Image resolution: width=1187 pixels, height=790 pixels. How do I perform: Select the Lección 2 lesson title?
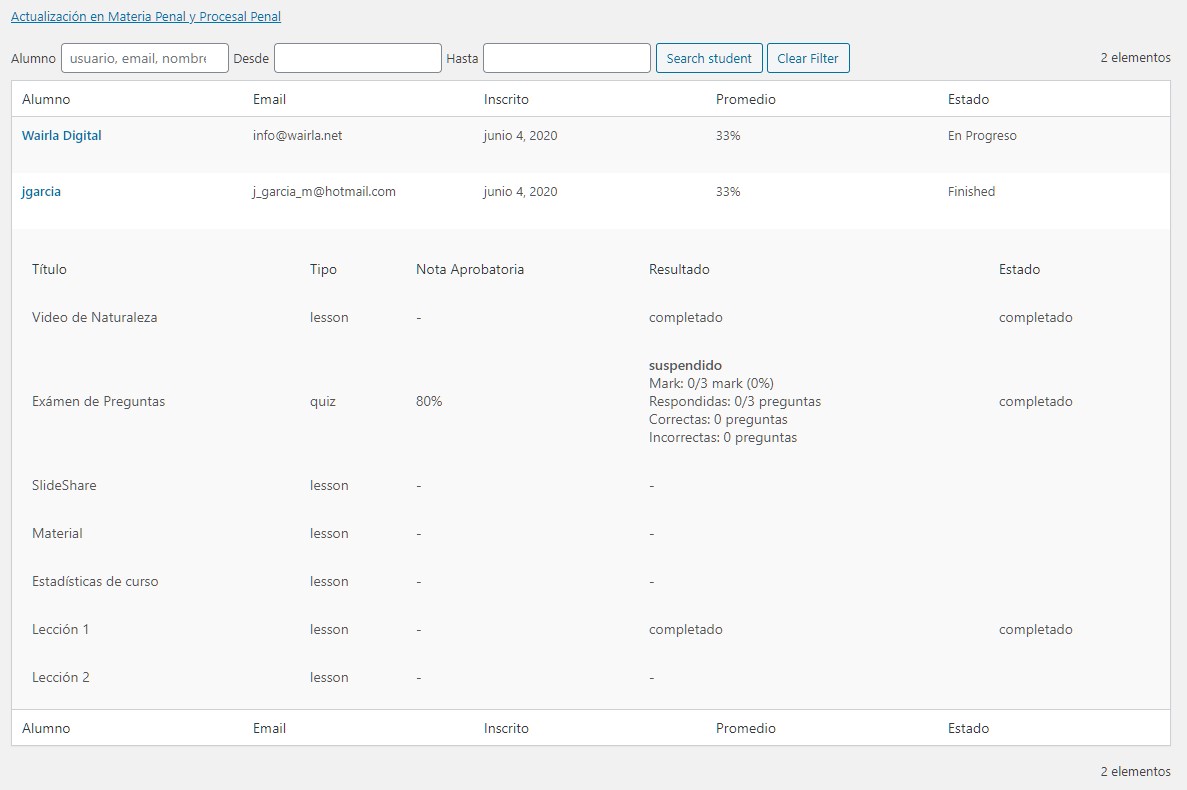pyautogui.click(x=61, y=677)
